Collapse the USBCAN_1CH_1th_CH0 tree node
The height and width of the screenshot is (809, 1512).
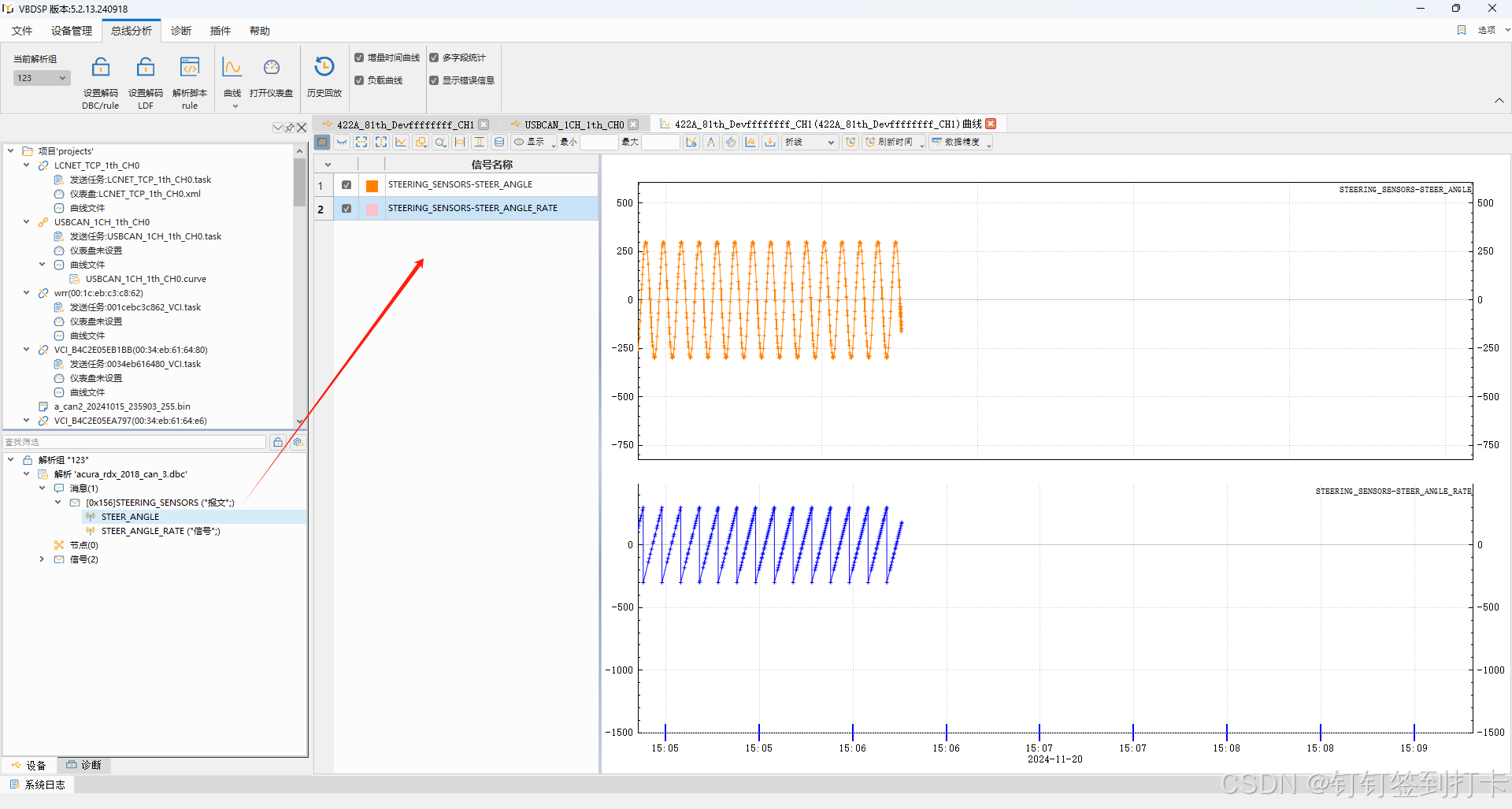coord(26,222)
